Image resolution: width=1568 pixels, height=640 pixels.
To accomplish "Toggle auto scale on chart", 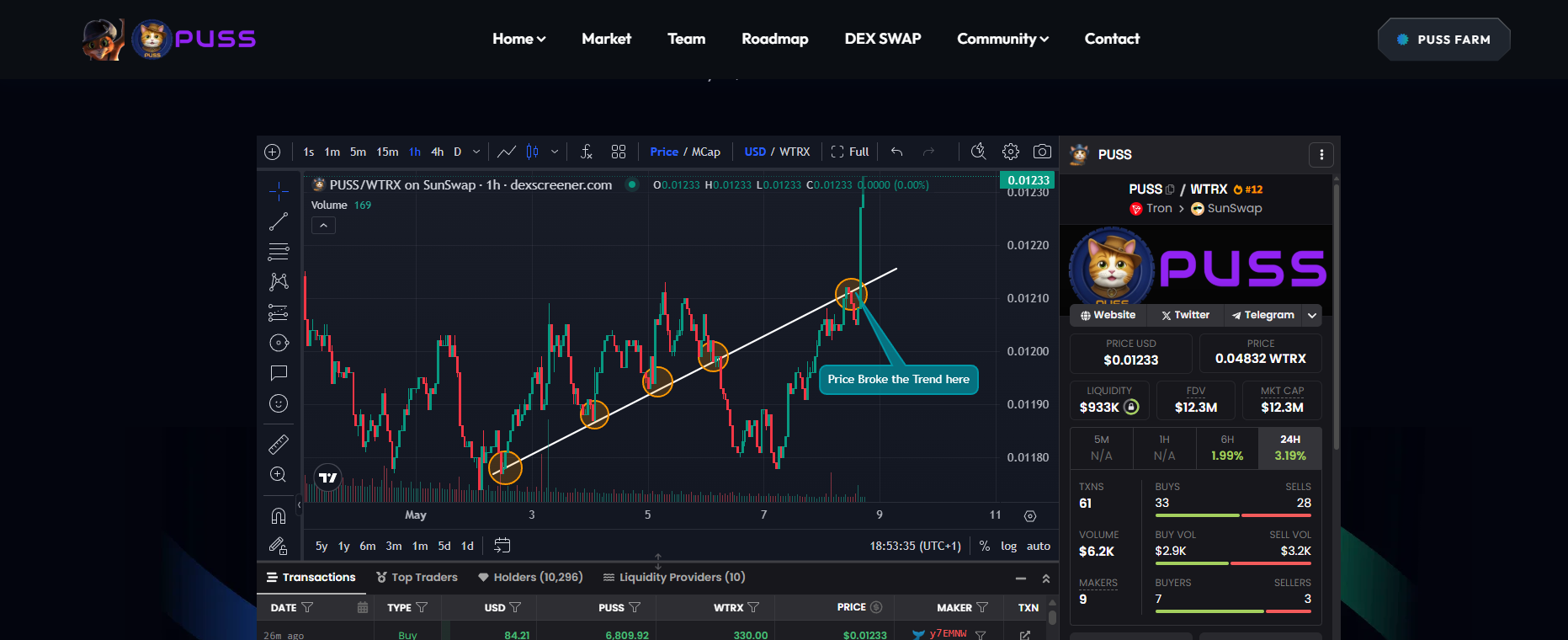I will [x=1039, y=546].
